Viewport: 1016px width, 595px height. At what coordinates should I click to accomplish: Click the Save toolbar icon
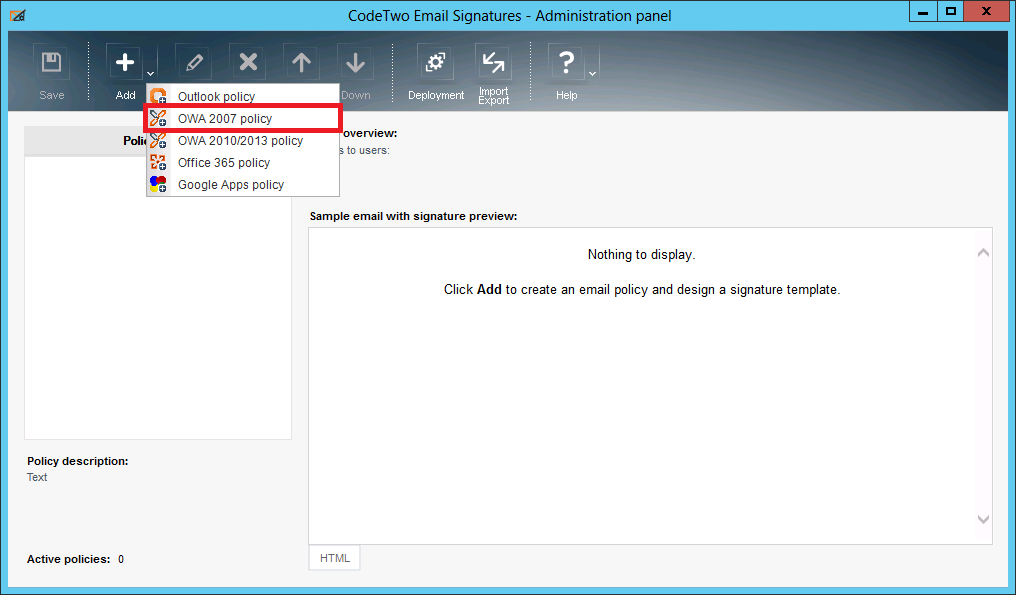point(51,63)
